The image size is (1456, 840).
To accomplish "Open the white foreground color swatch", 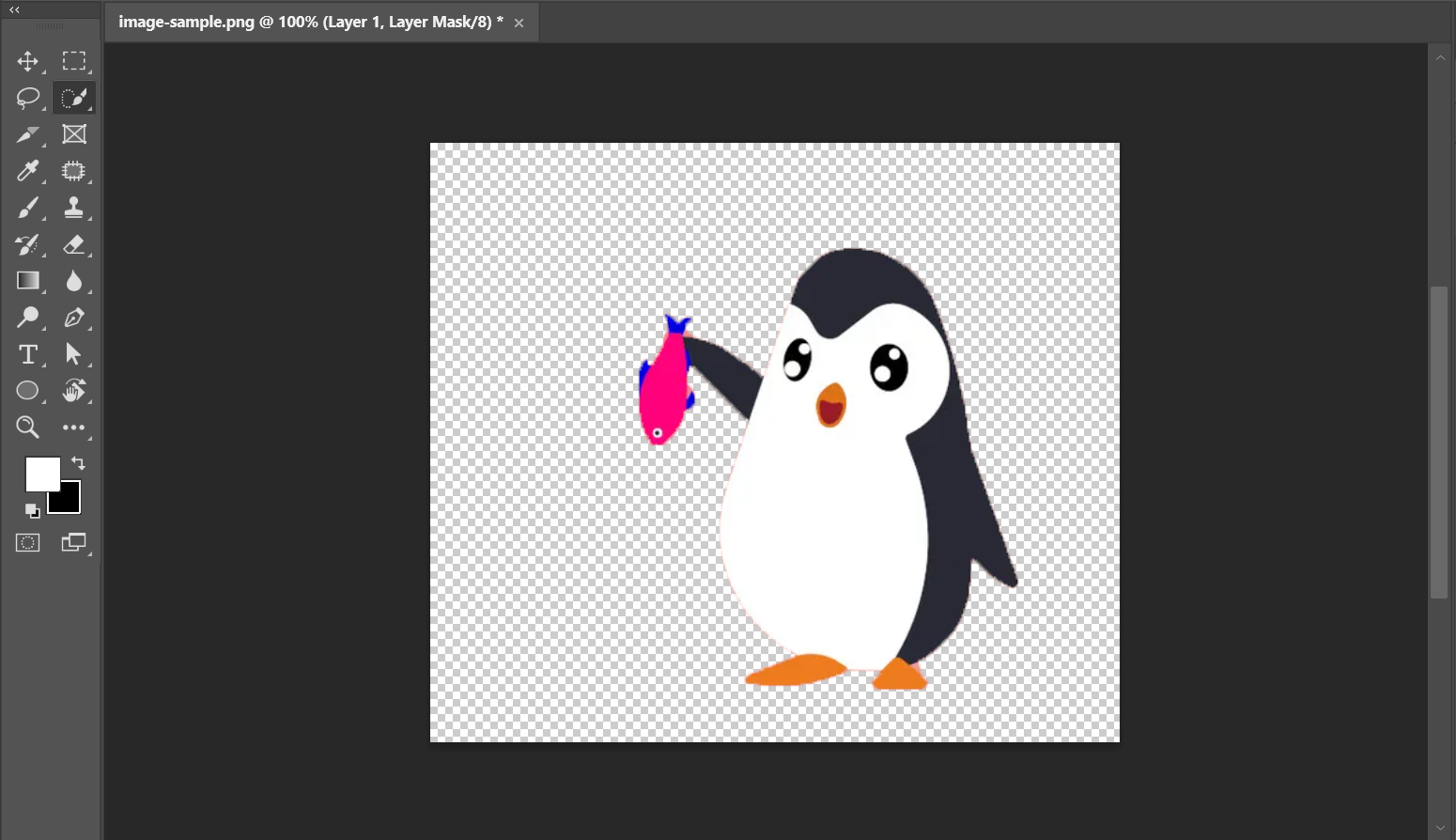I will [40, 473].
